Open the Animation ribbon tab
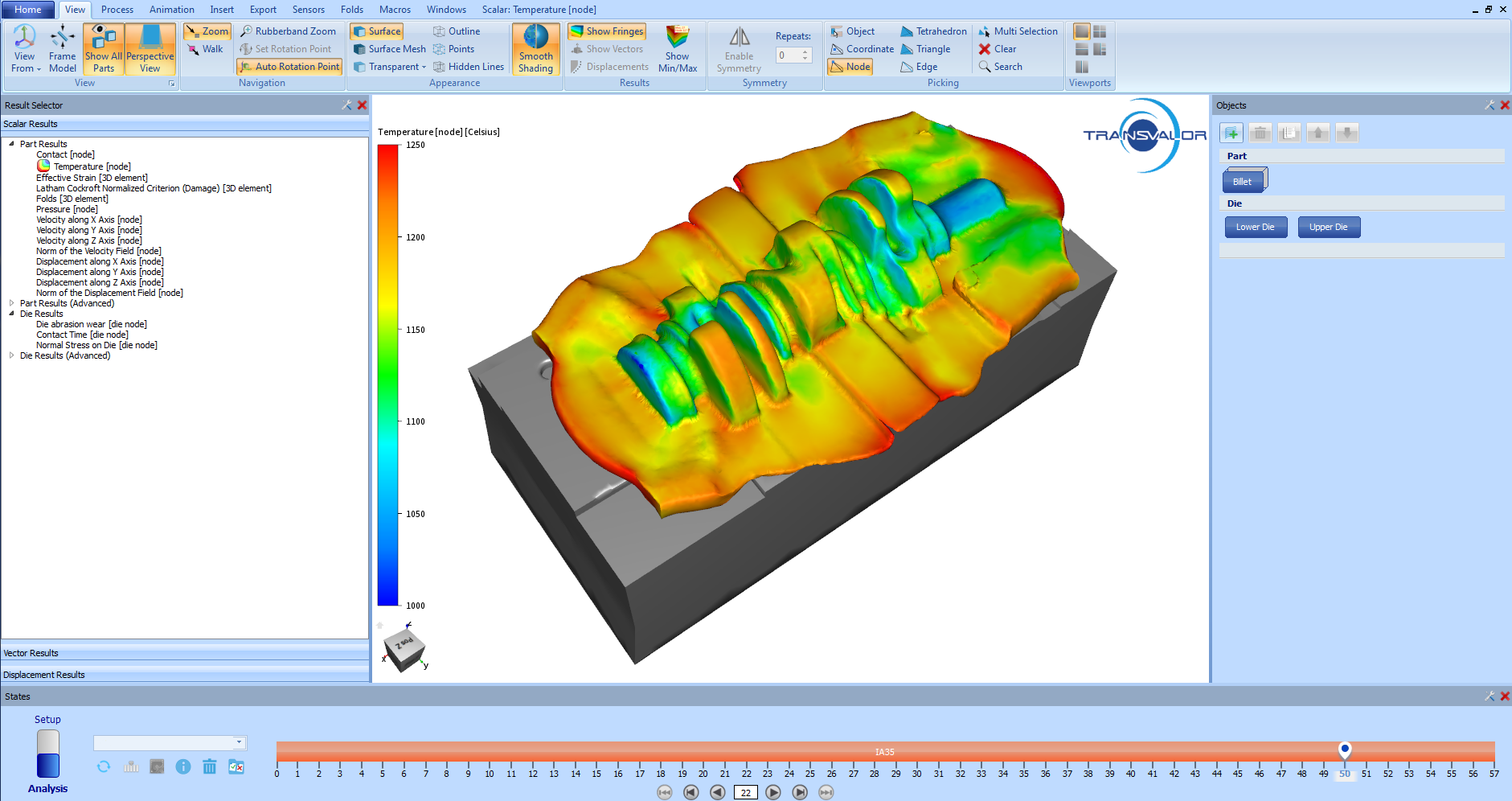1512x801 pixels. [x=172, y=10]
